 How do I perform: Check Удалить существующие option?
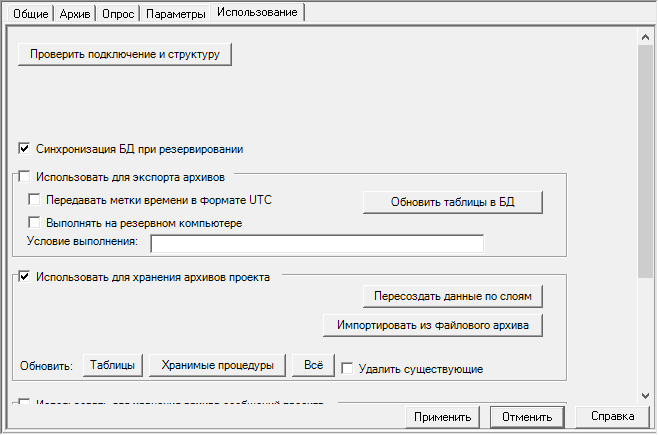tap(347, 369)
